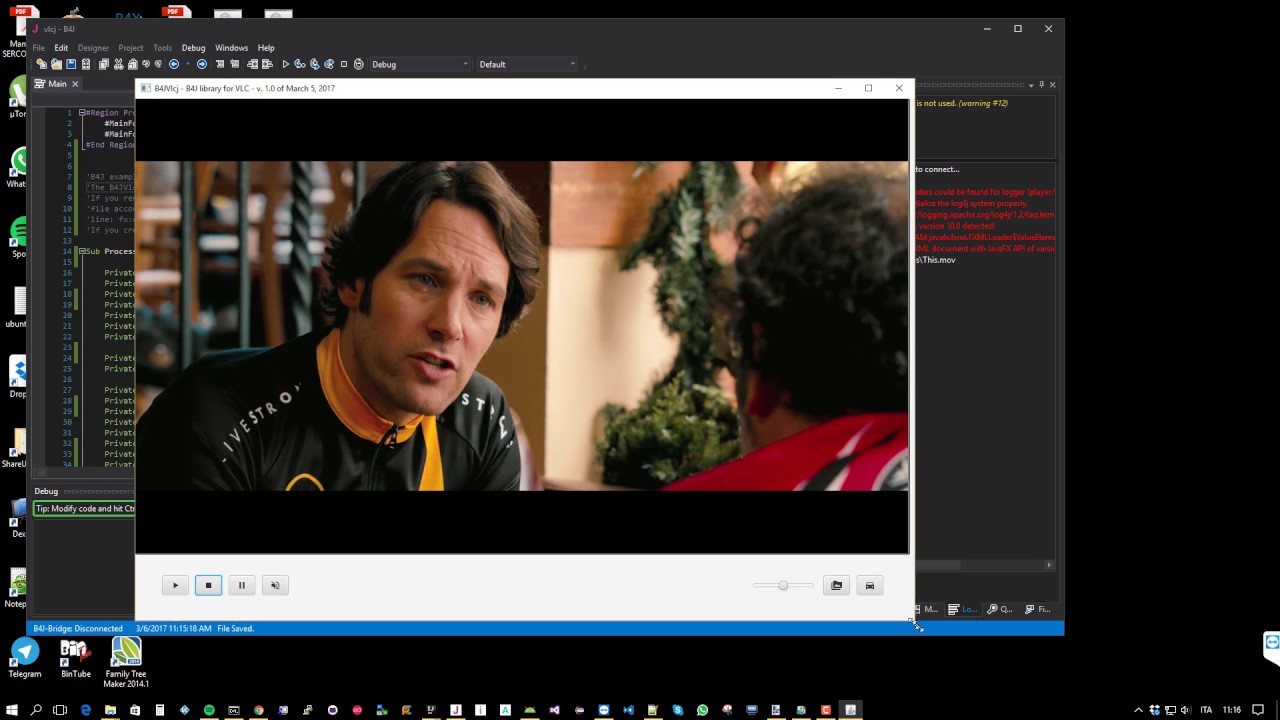Click the ITA language indicator
This screenshot has height=720, width=1280.
pos(1206,710)
